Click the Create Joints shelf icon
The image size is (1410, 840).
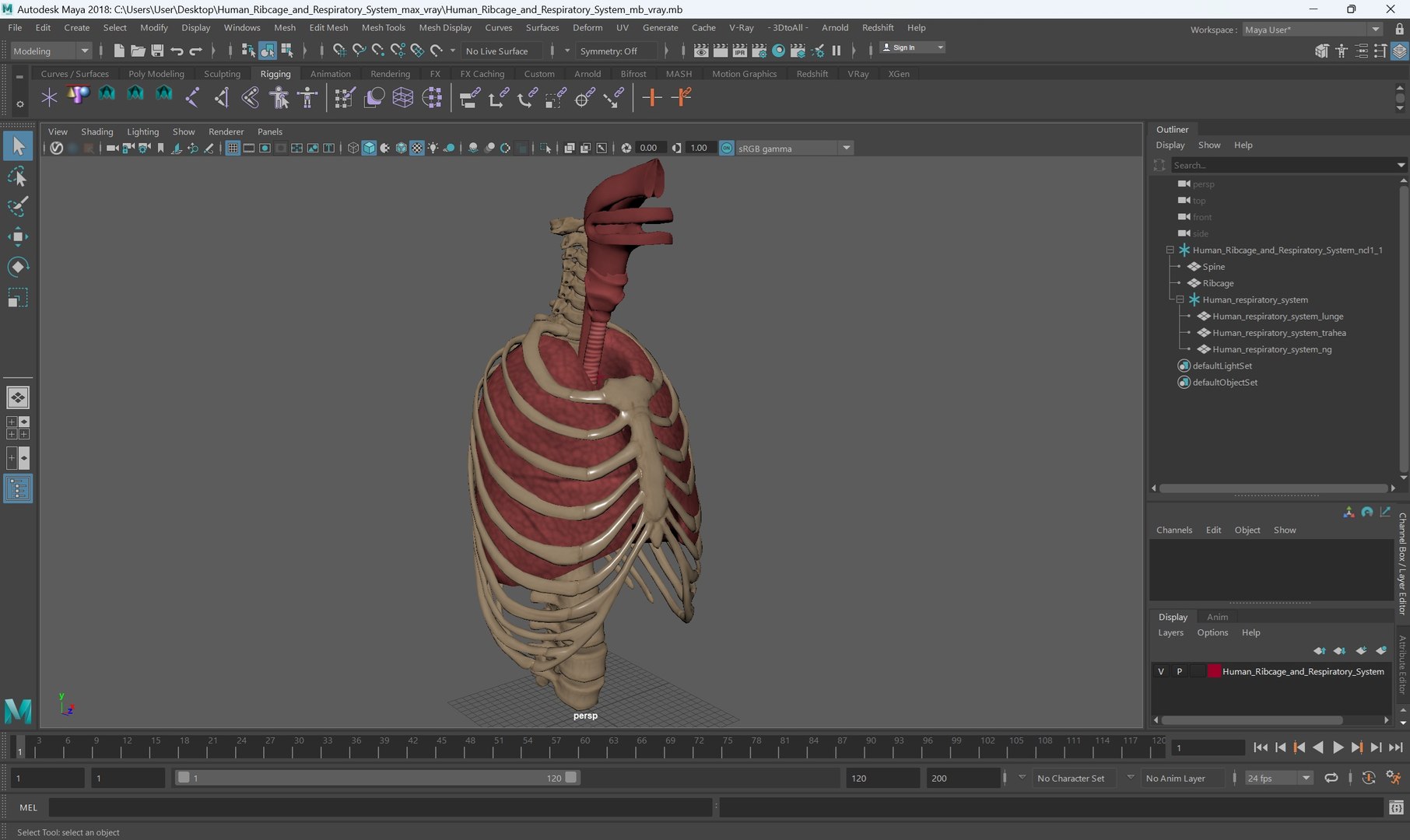pyautogui.click(x=192, y=97)
